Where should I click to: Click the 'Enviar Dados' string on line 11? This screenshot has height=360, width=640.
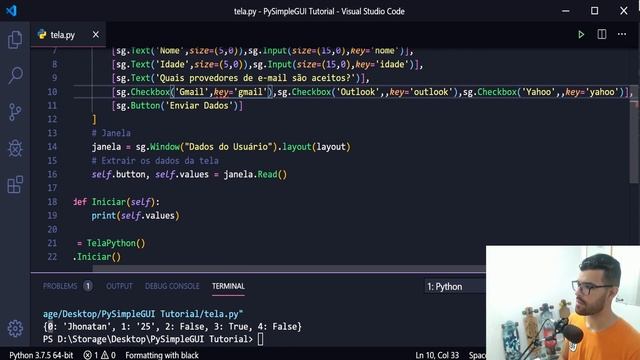pos(199,105)
